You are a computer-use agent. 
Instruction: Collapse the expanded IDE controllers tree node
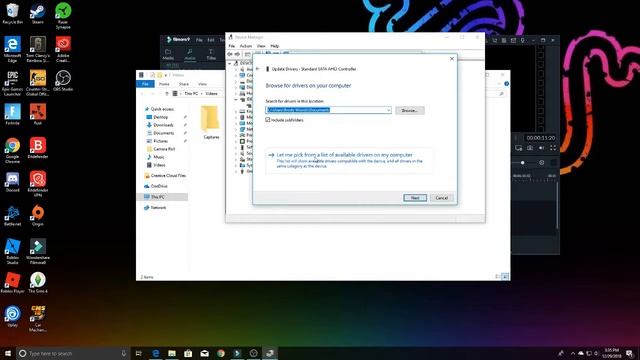click(x=236, y=100)
